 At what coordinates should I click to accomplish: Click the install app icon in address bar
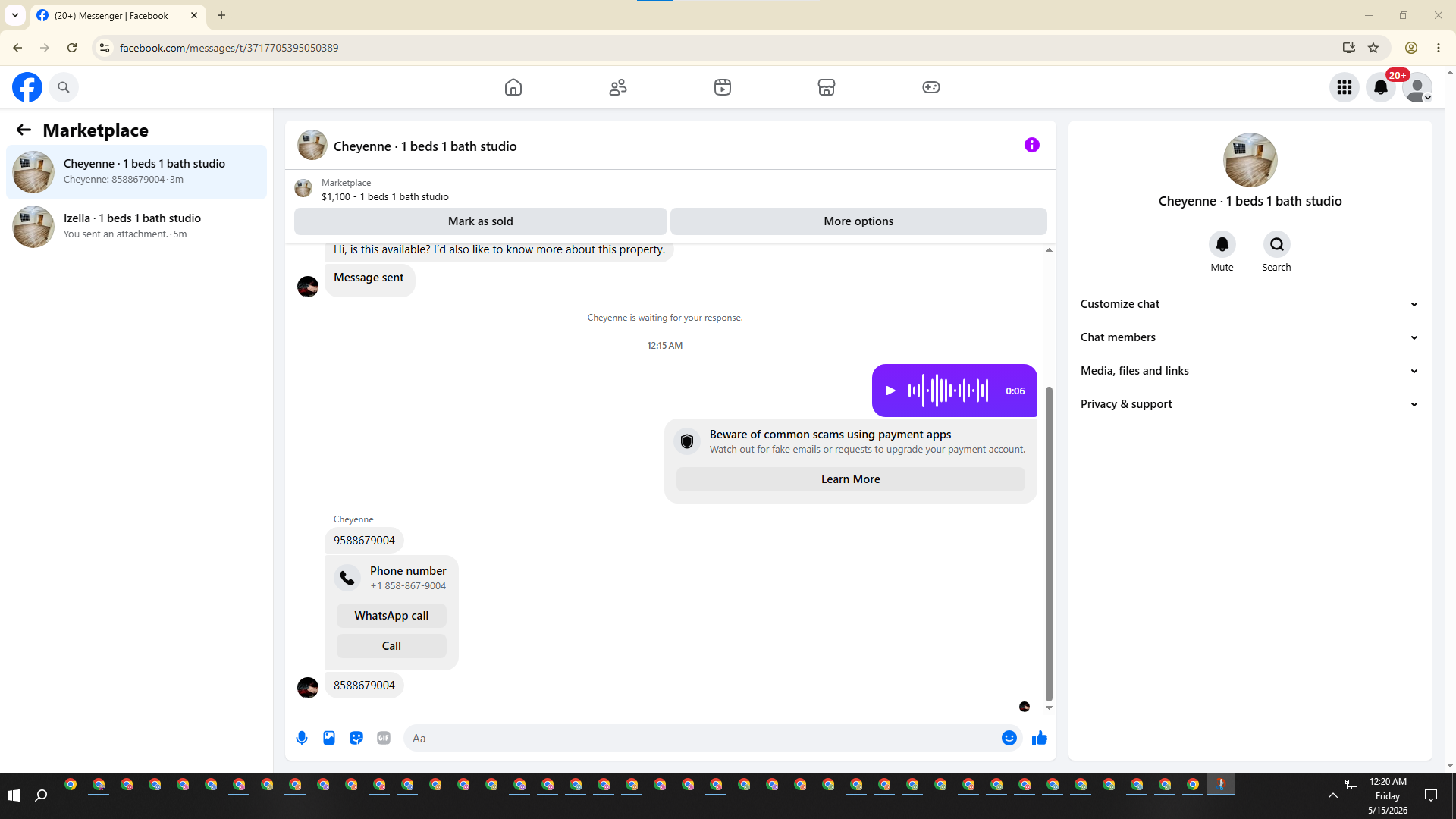[x=1349, y=48]
